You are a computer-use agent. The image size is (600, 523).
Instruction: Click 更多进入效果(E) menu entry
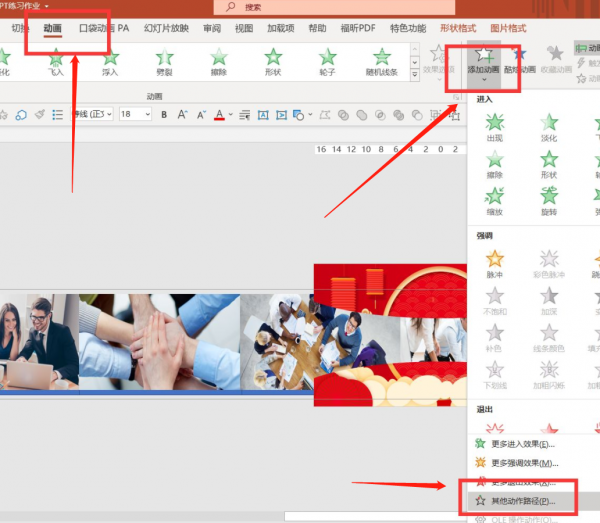pyautogui.click(x=523, y=444)
